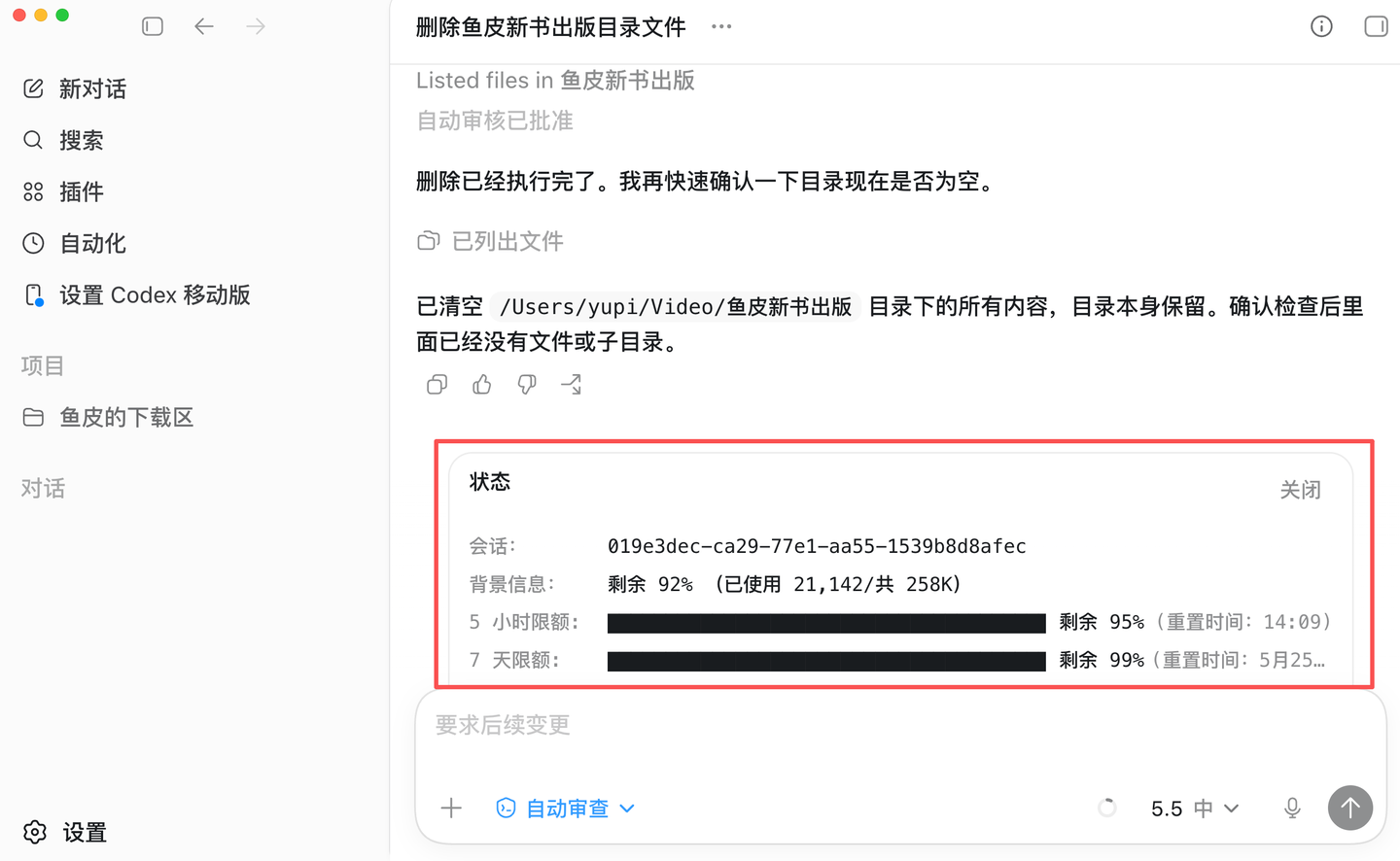Click the /Users/yupi/Video/鱼皮新书出版 path
The image size is (1400, 861).
pos(676,307)
